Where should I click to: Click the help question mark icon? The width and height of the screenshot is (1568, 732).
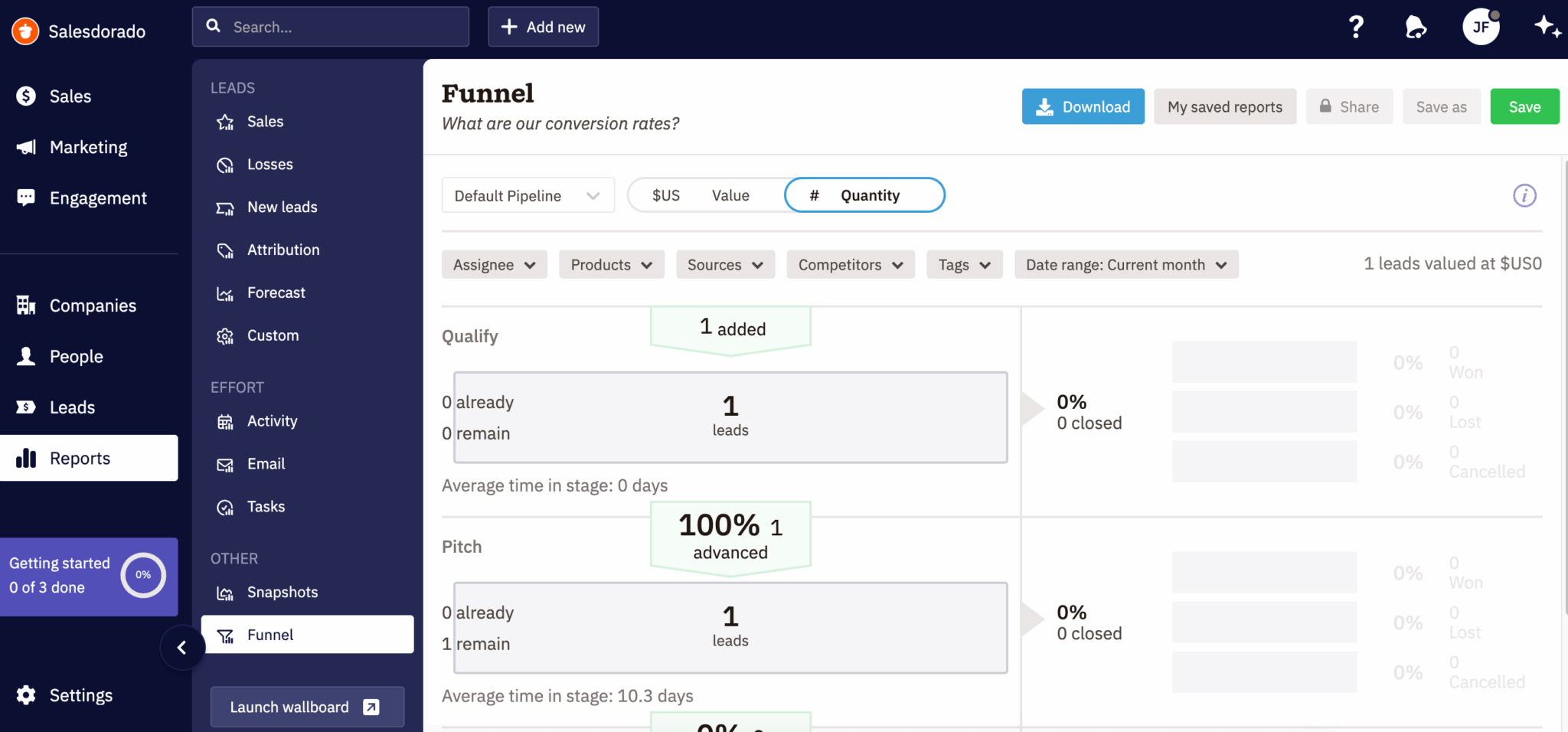[x=1356, y=28]
